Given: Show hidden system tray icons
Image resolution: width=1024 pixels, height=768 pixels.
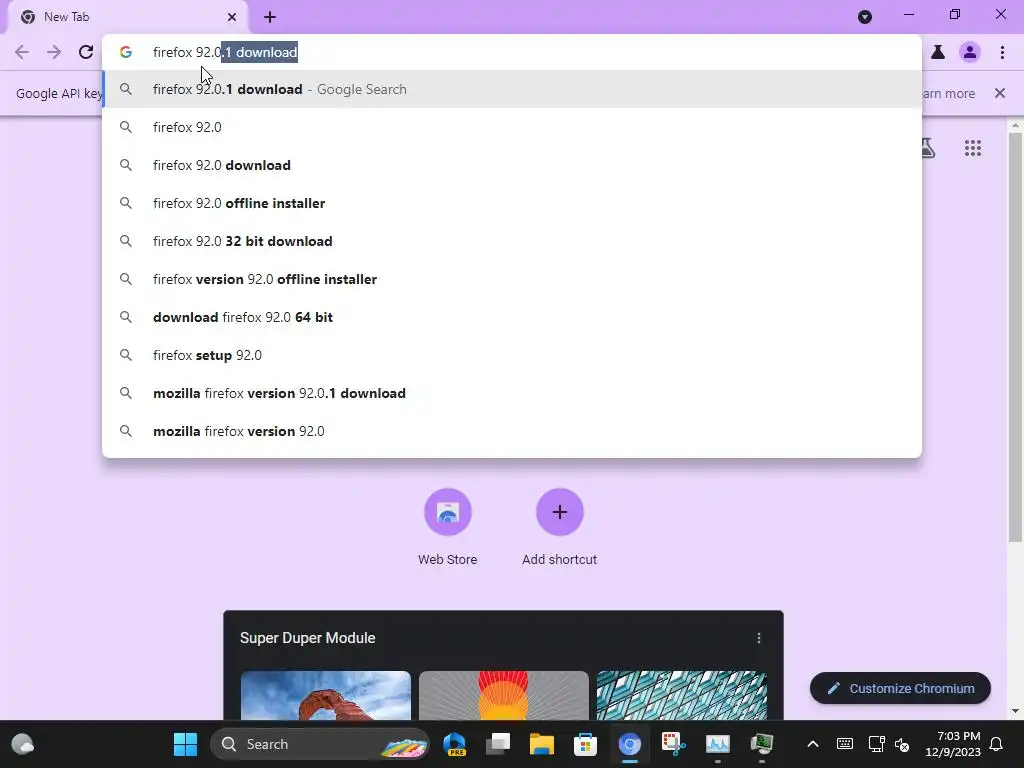Looking at the screenshot, I should pyautogui.click(x=812, y=744).
